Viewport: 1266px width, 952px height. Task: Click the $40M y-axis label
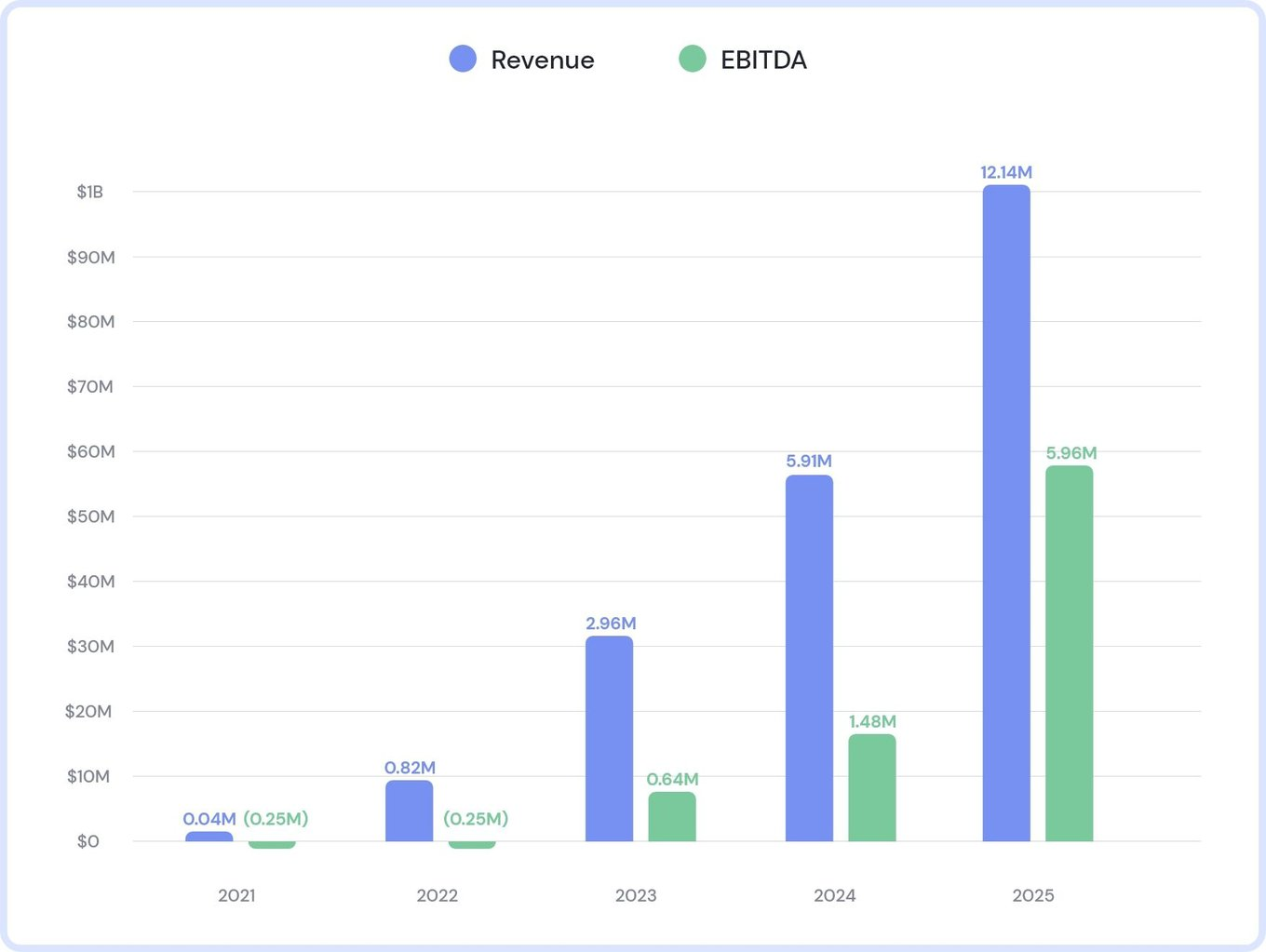pyautogui.click(x=91, y=582)
